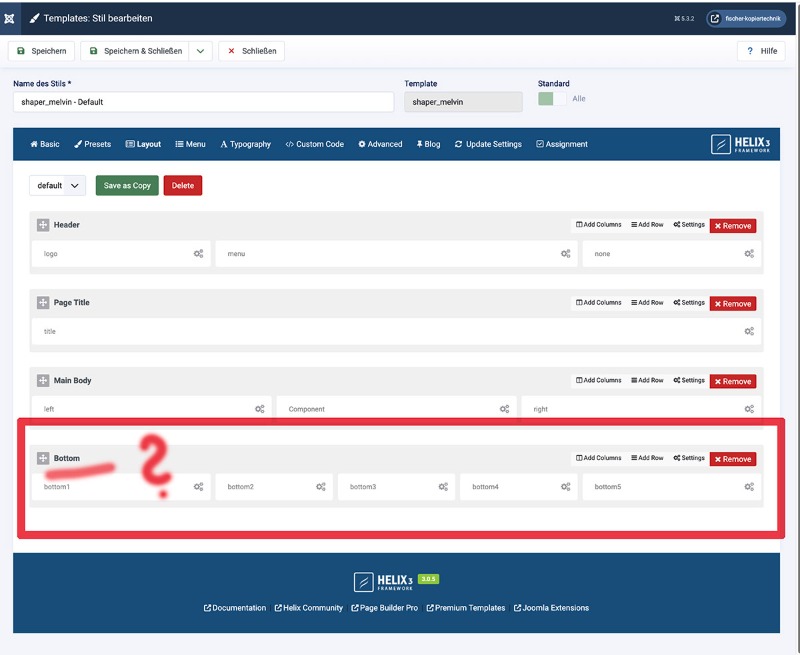Screen dimensions: 800x655
Task: Open gear settings for bottom3 column
Action: (443, 487)
